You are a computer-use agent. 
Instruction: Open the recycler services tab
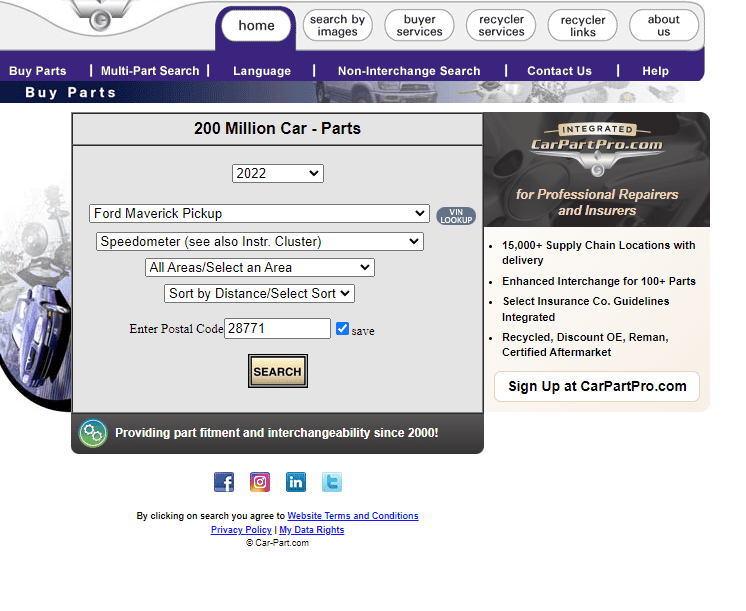click(x=501, y=25)
